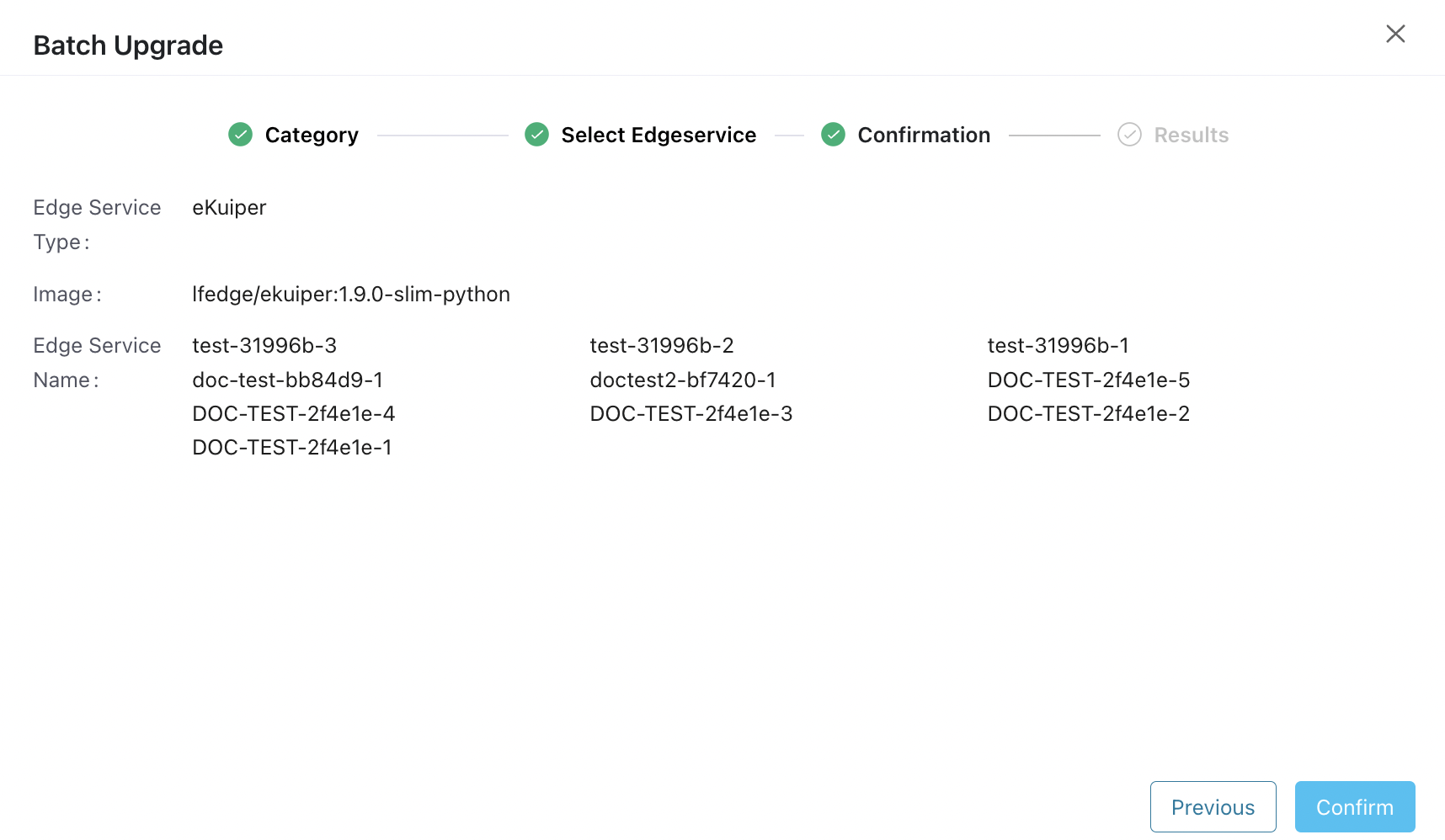Close the Batch Upgrade dialog
Viewport: 1445px width, 840px height.
tap(1395, 34)
